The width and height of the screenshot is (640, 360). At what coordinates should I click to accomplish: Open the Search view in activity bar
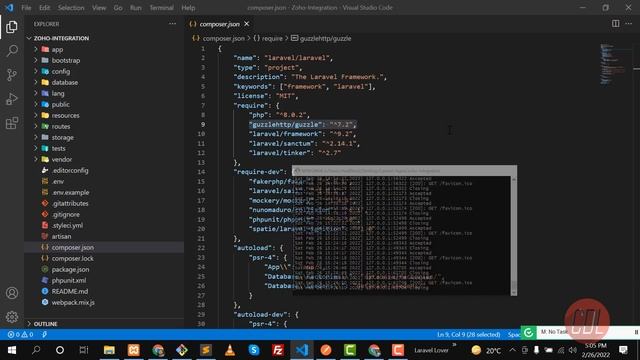pos(12,51)
